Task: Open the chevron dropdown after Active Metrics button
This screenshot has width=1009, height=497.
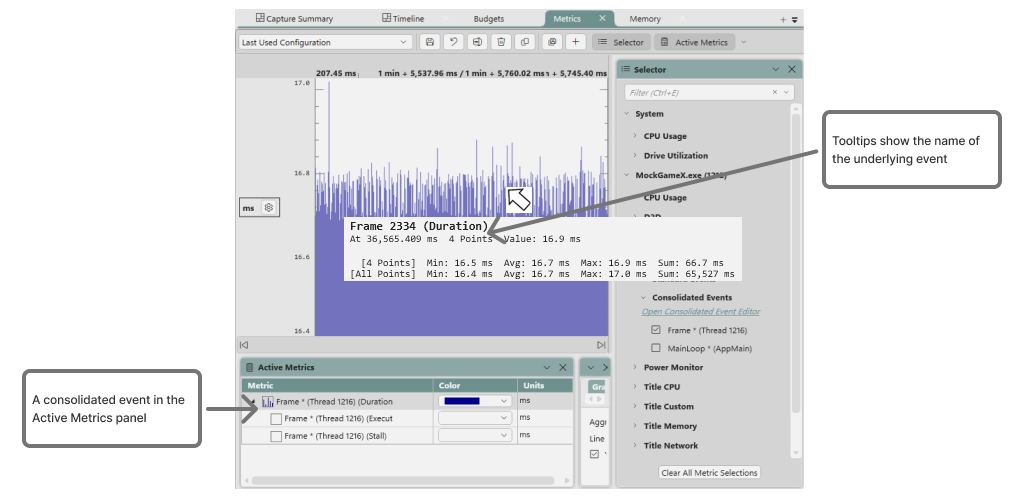Action: (x=744, y=42)
